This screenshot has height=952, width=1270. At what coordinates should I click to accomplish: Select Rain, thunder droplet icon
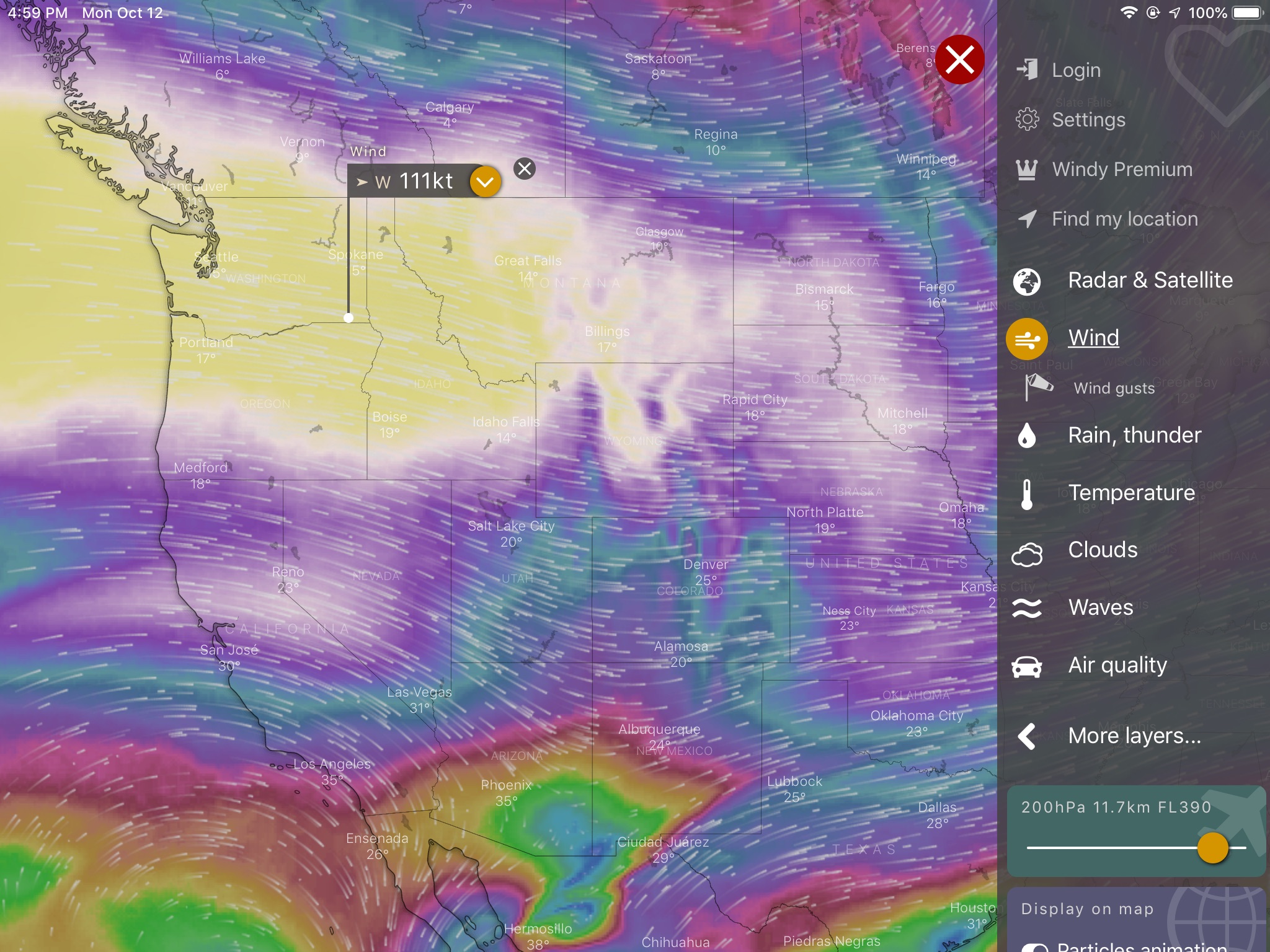(x=1027, y=435)
